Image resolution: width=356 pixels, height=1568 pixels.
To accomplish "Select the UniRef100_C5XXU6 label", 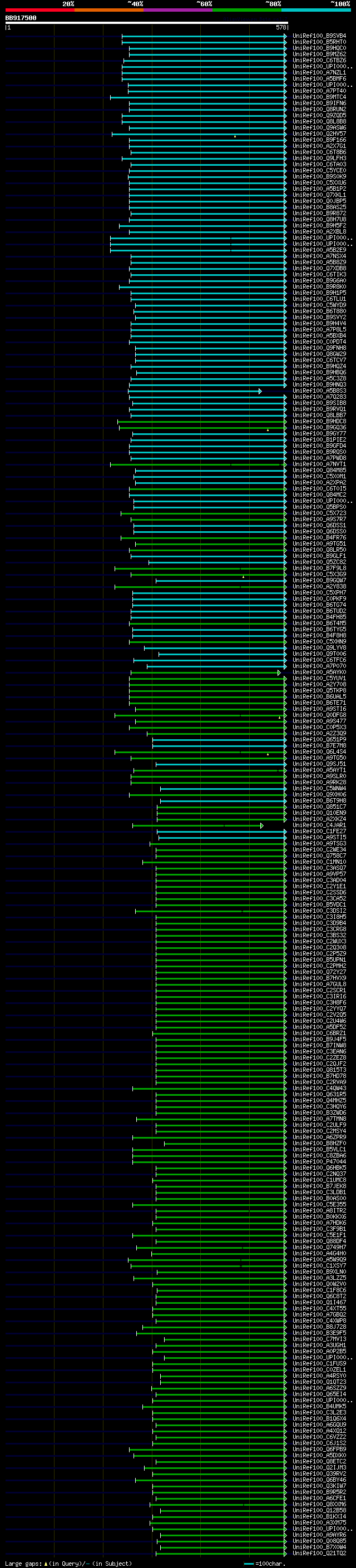I will tap(319, 182).
